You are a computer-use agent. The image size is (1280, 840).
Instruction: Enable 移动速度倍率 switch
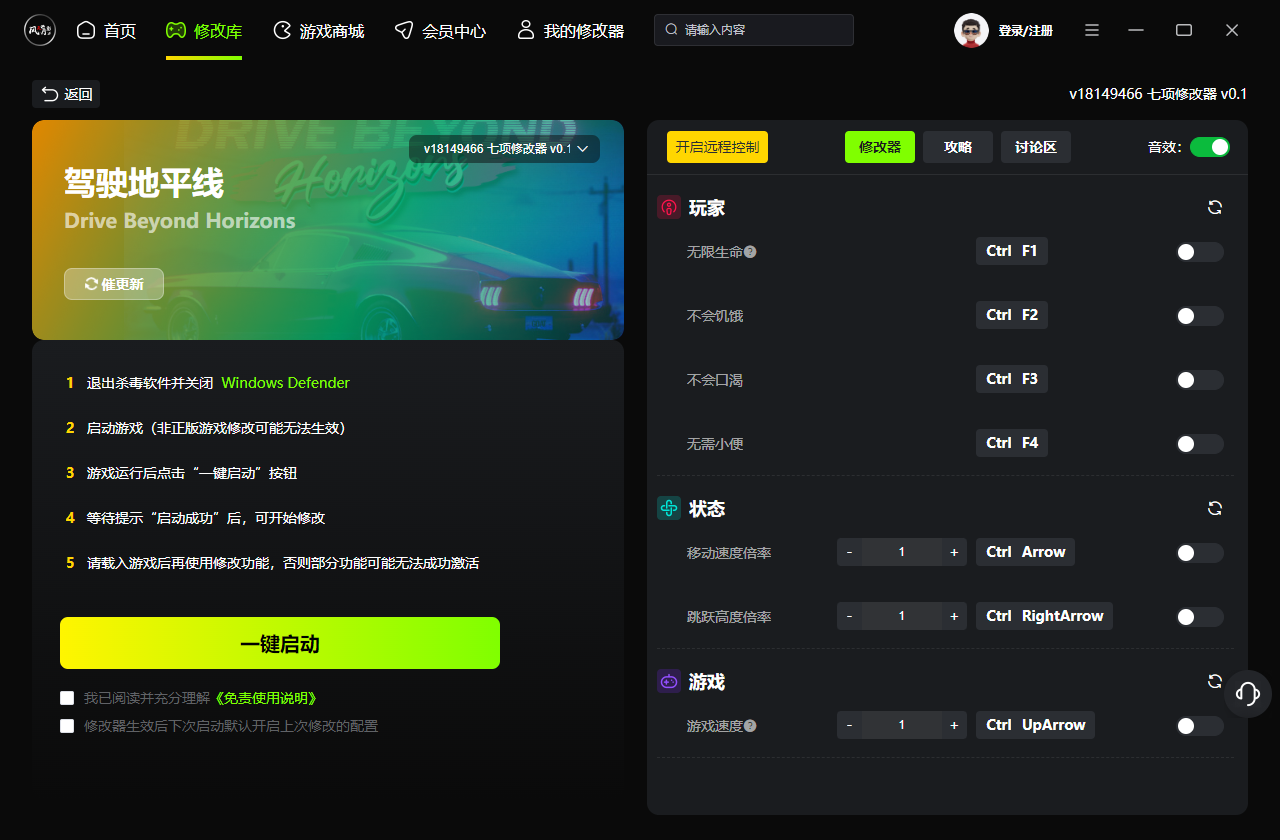[1199, 553]
